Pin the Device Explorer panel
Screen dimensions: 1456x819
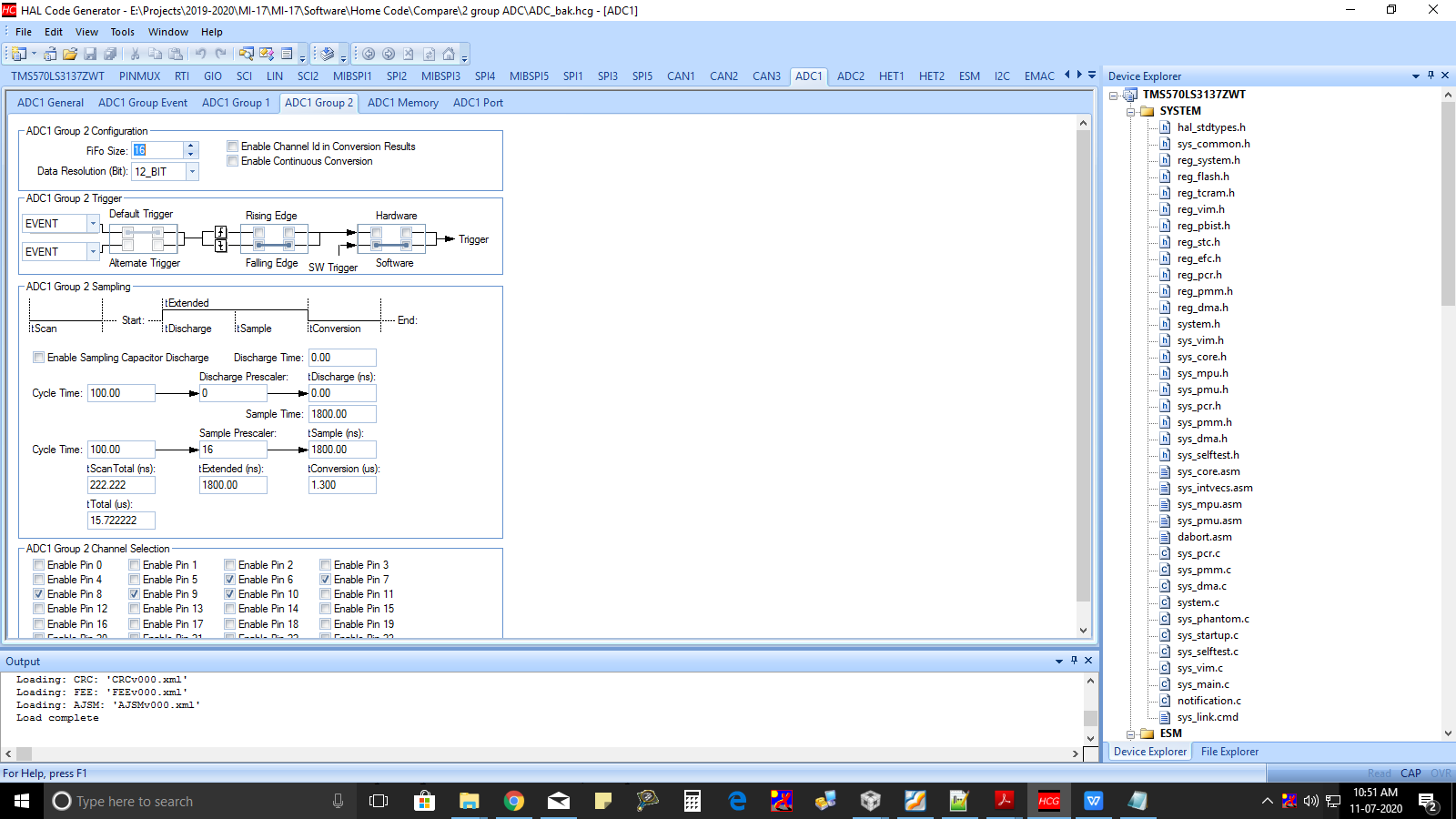[x=1431, y=76]
